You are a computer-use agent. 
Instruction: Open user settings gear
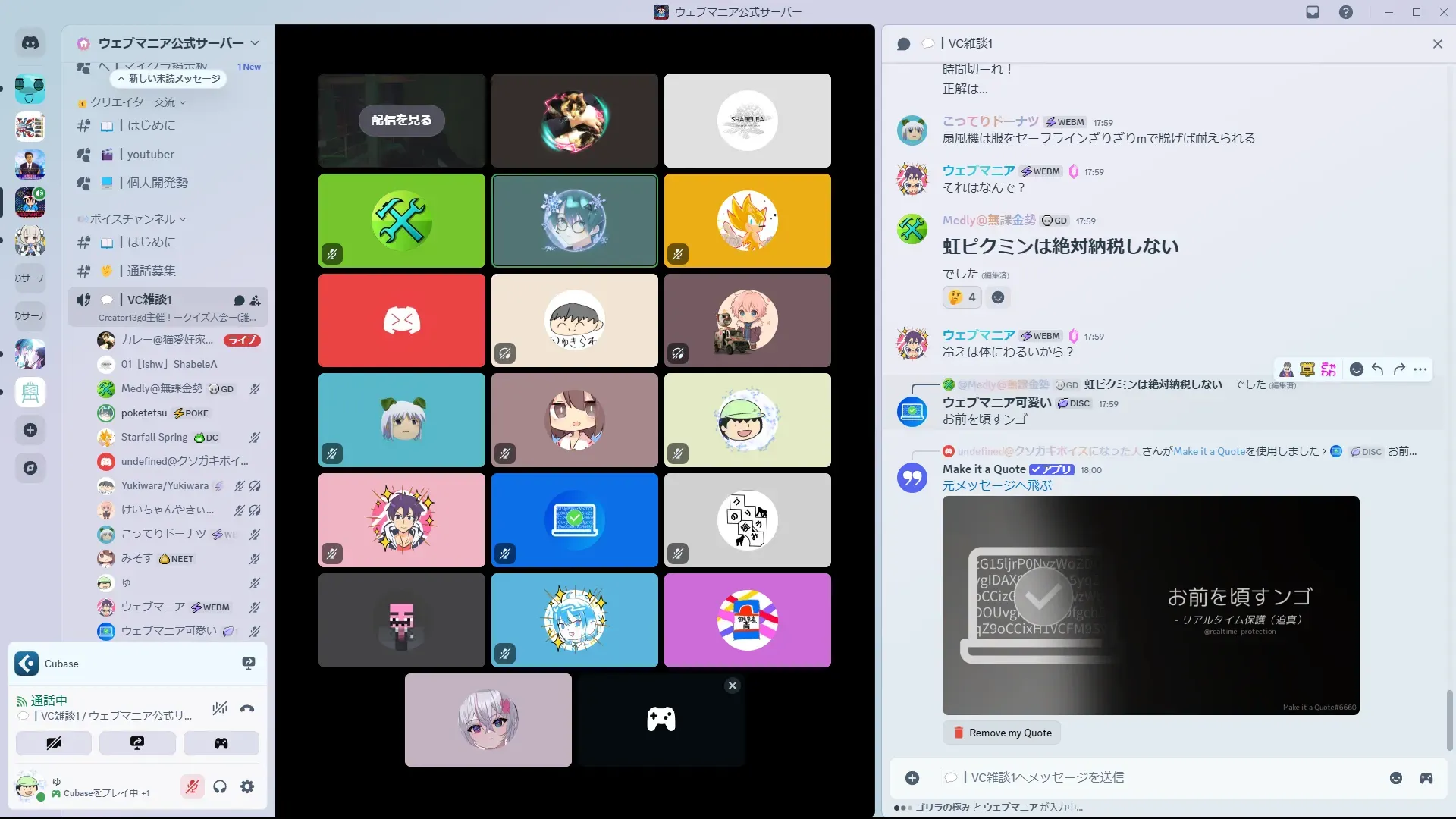(x=247, y=787)
